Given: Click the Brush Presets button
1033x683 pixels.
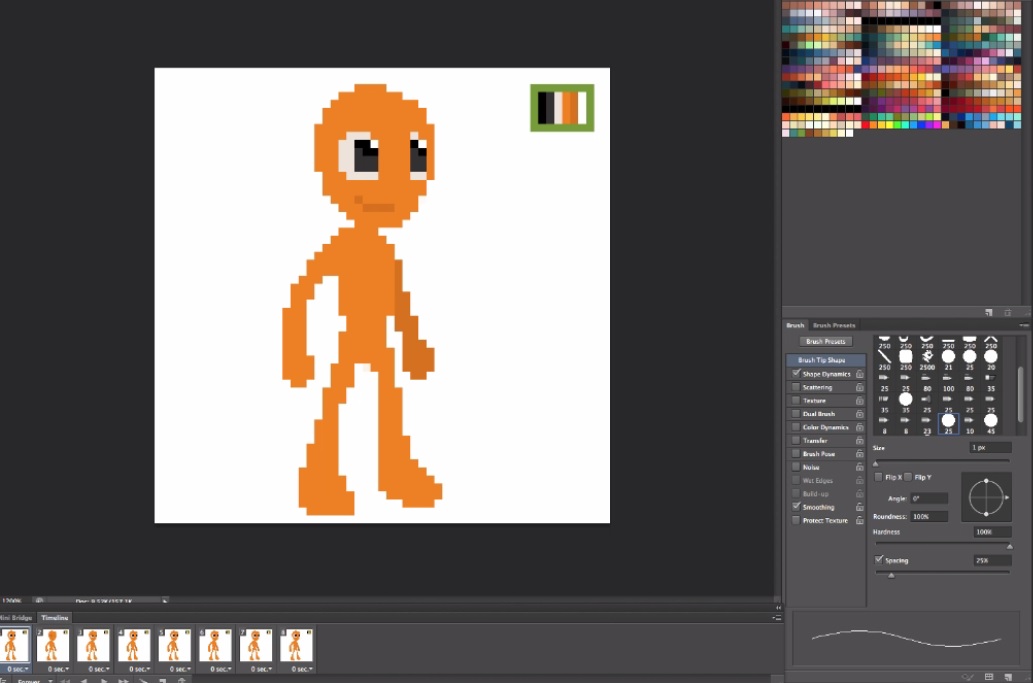Looking at the screenshot, I should pyautogui.click(x=825, y=341).
